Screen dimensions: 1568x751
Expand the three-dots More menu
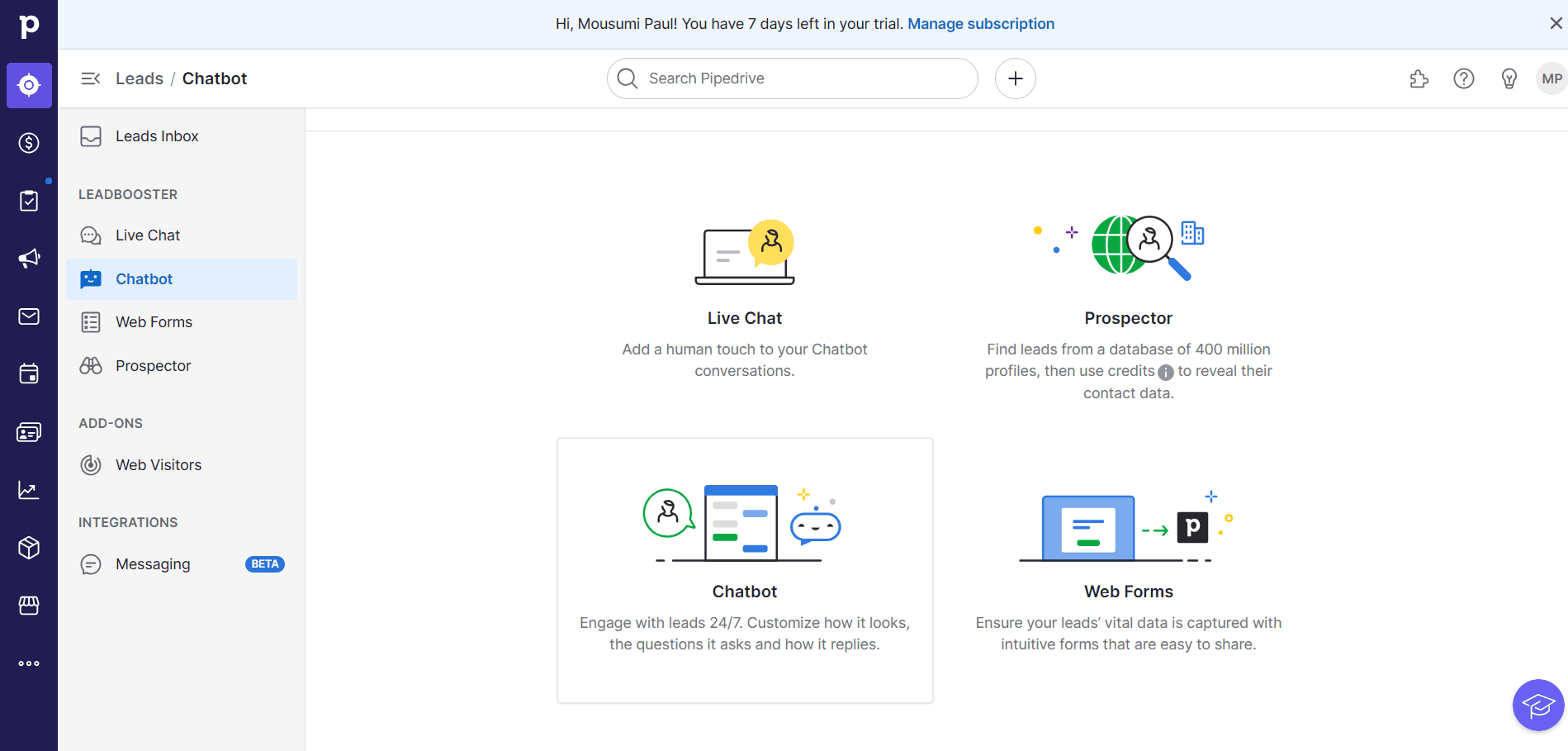coord(29,663)
